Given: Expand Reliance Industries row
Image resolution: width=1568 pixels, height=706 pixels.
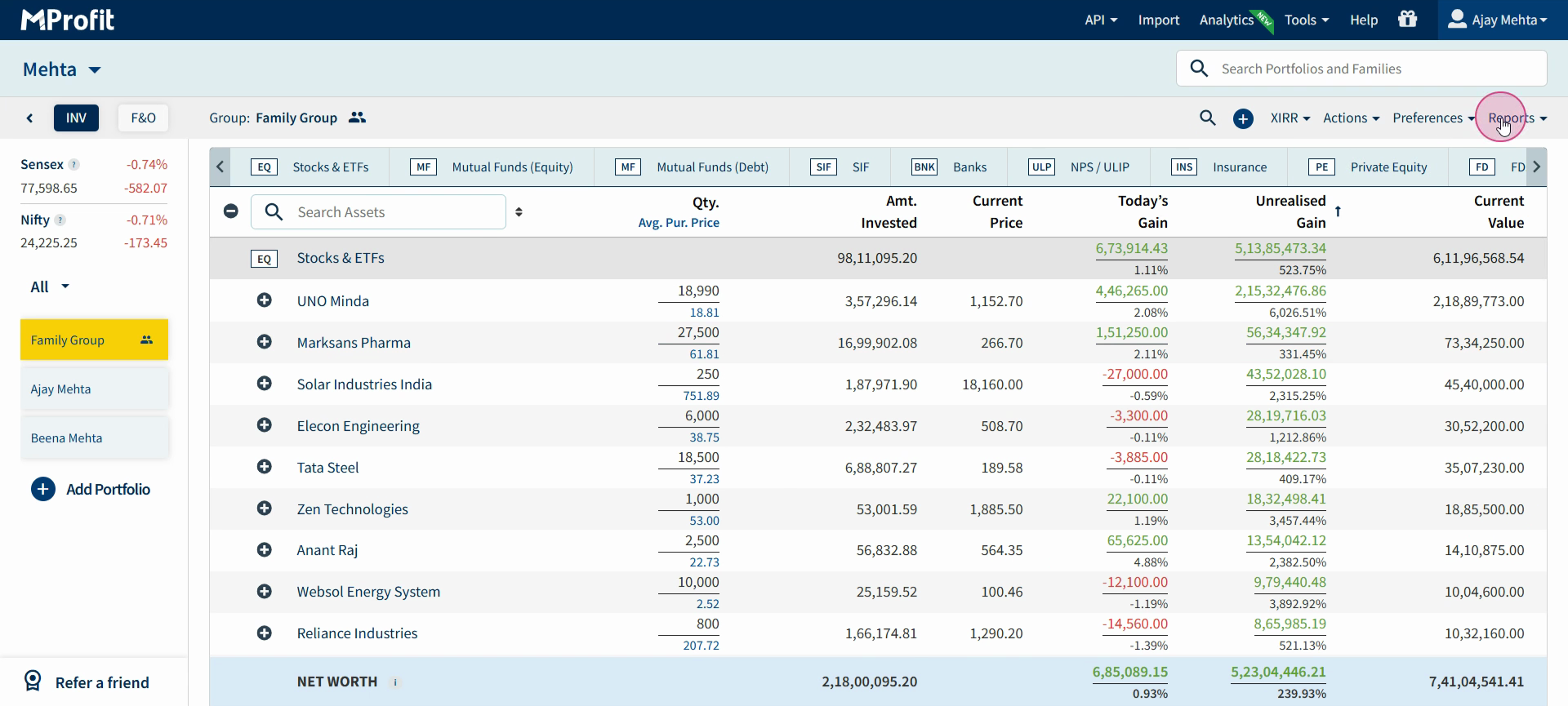Looking at the screenshot, I should [264, 633].
